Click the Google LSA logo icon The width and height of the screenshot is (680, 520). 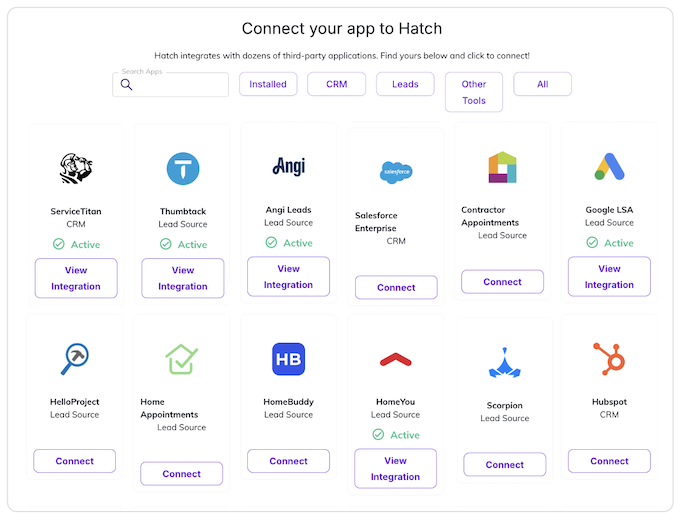(609, 166)
